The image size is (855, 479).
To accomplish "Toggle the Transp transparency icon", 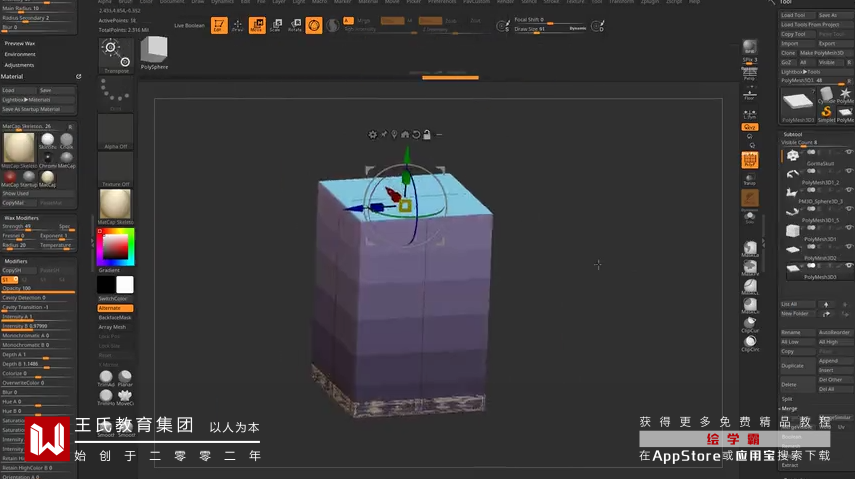I will [750, 179].
